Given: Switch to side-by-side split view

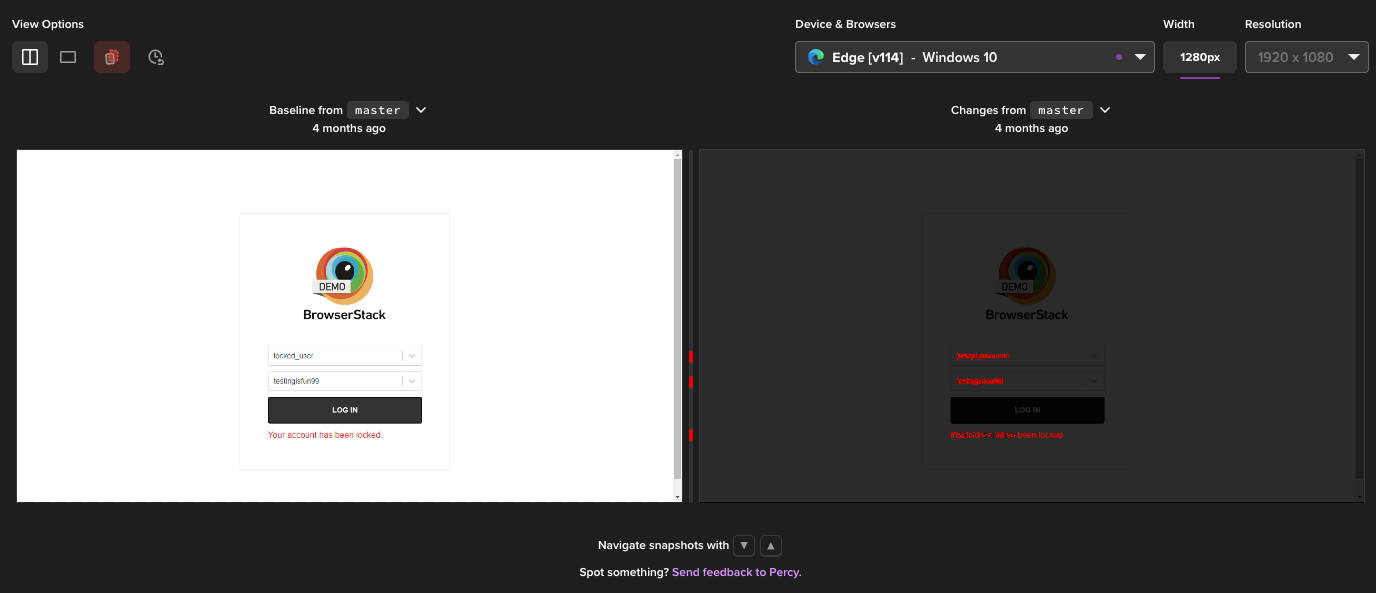Looking at the screenshot, I should click(30, 57).
